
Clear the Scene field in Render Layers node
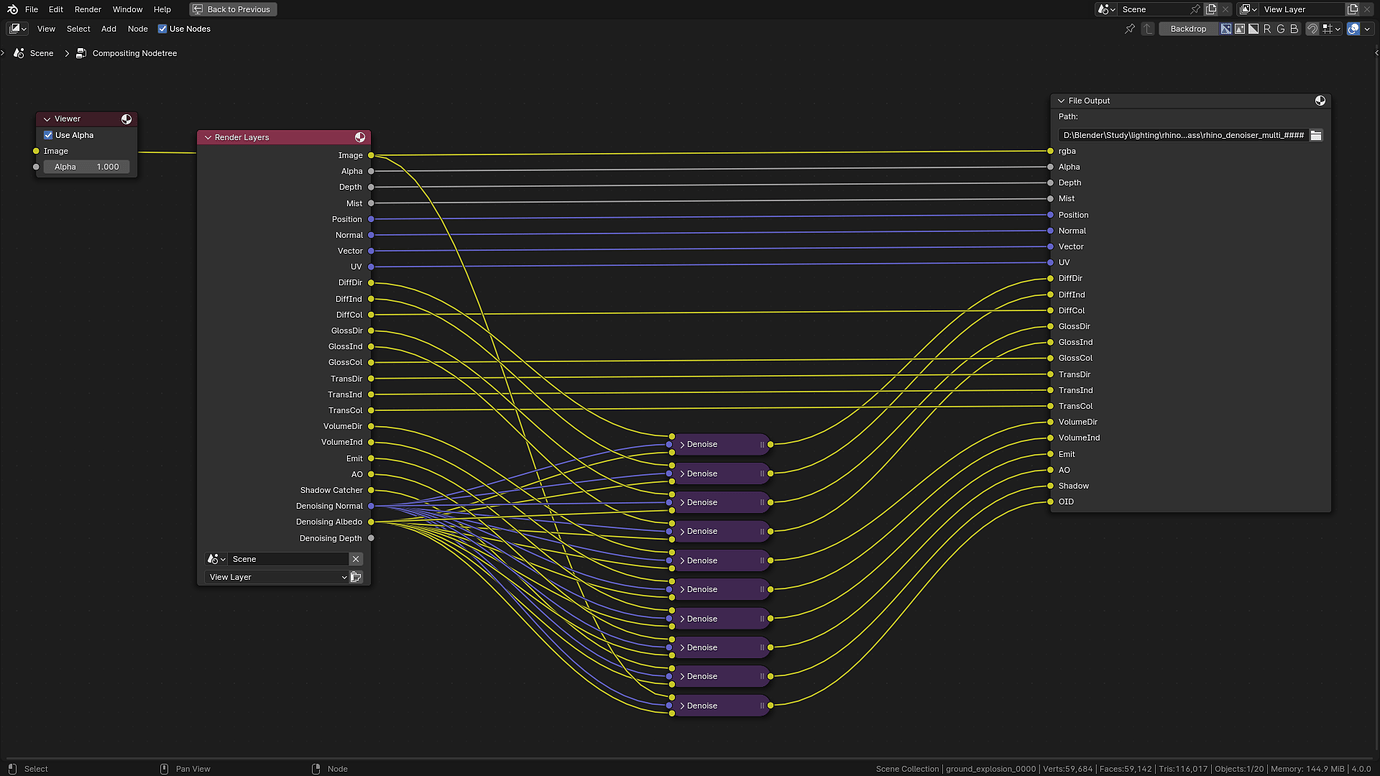(x=355, y=559)
